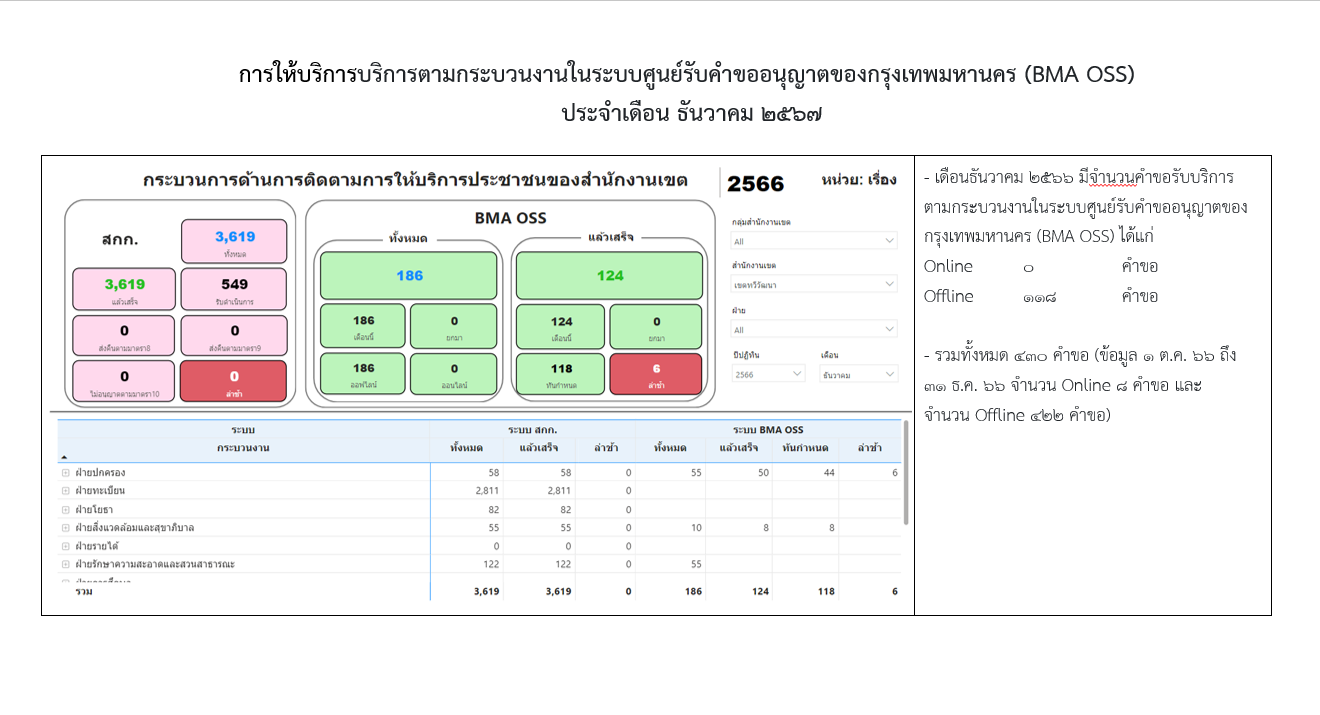Click the ระบบ BMA OSS column header
1320x715 pixels.
(x=769, y=430)
